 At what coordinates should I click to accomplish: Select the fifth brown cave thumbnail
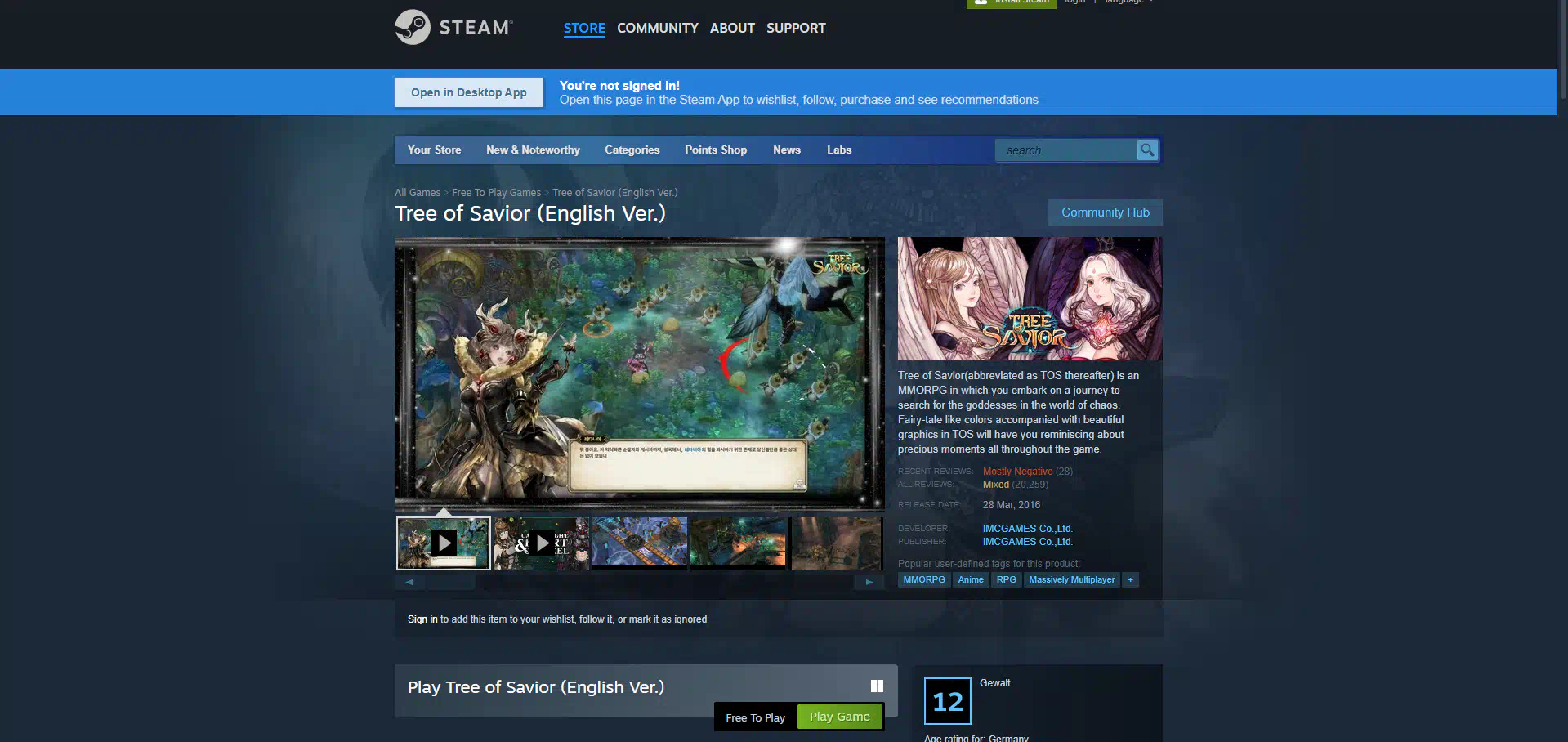coord(836,543)
